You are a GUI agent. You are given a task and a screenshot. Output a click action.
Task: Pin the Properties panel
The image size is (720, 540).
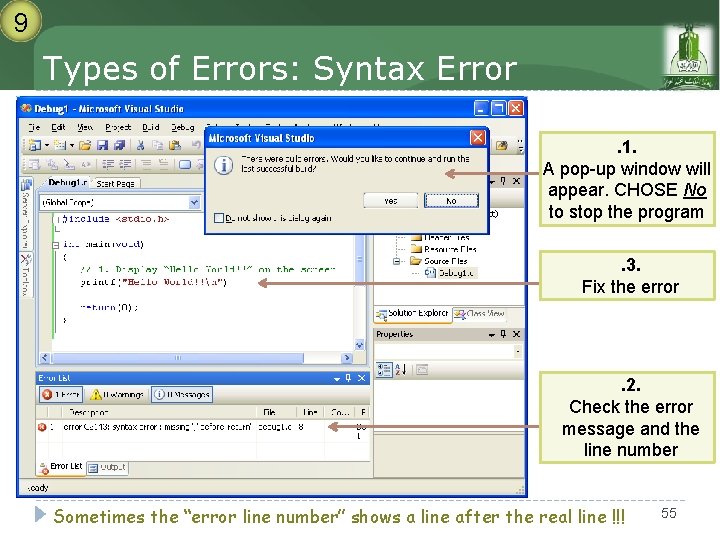click(x=503, y=334)
